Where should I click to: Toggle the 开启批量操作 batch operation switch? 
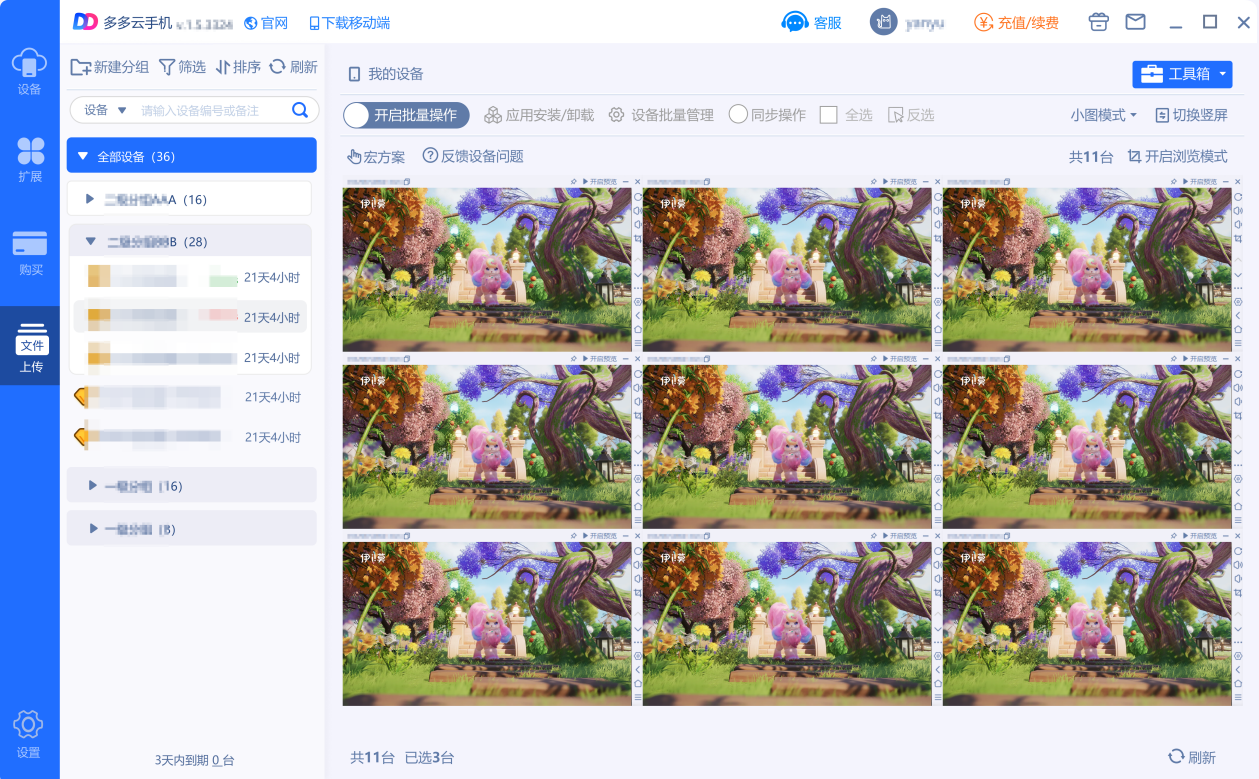click(x=406, y=115)
